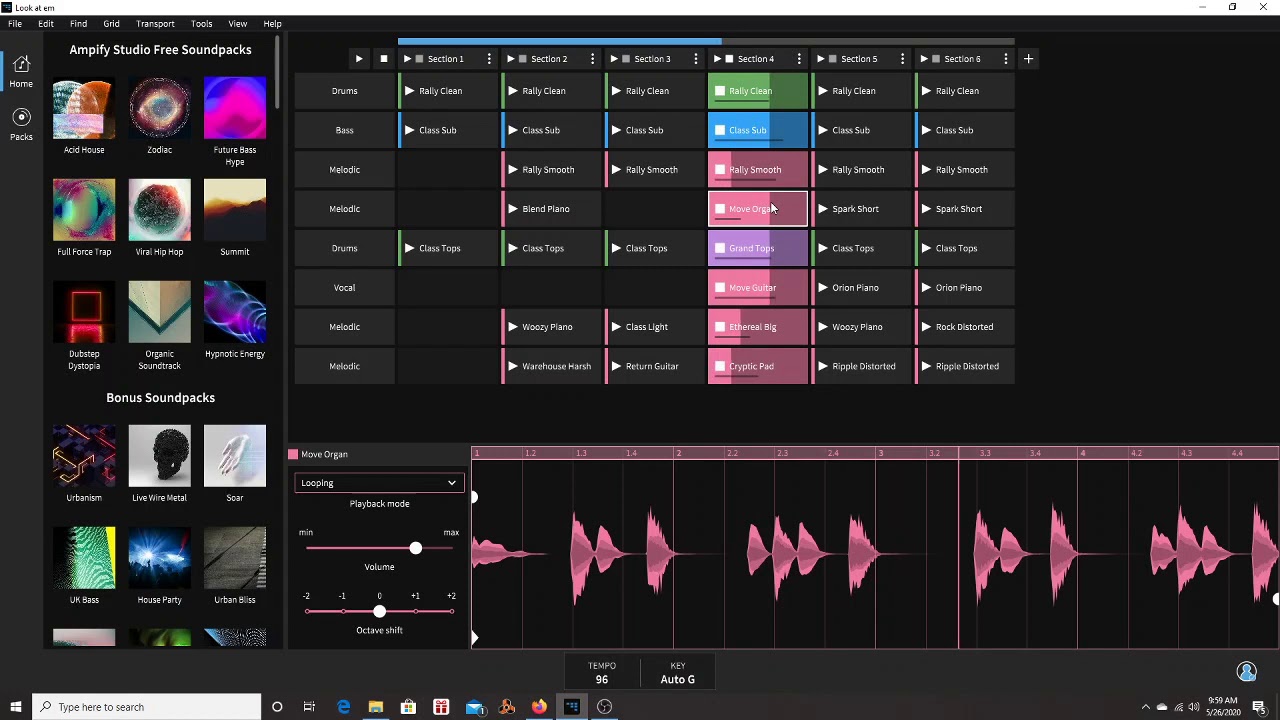Open the Playback mode Looping dropdown
Screen dimensions: 1280x720
coord(379,483)
